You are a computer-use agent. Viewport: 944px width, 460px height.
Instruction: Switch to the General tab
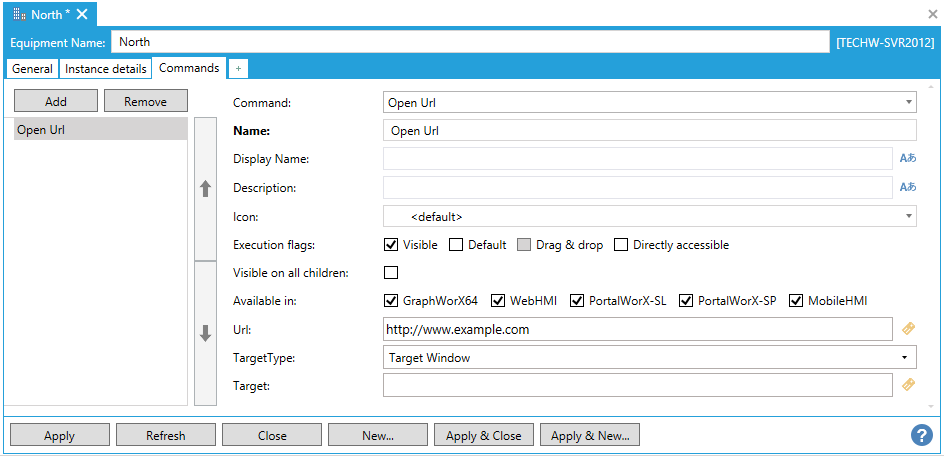click(32, 69)
